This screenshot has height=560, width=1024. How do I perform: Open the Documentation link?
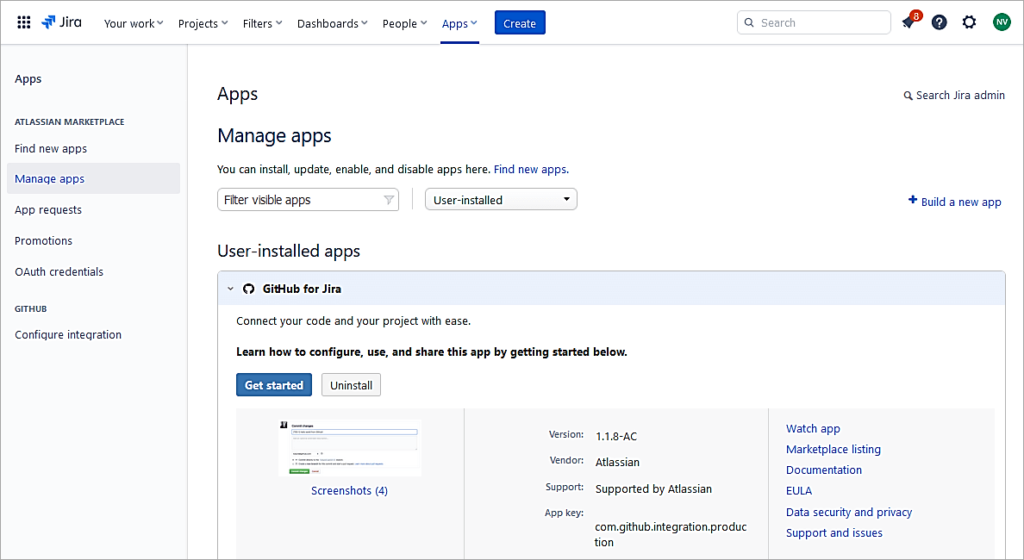[824, 470]
